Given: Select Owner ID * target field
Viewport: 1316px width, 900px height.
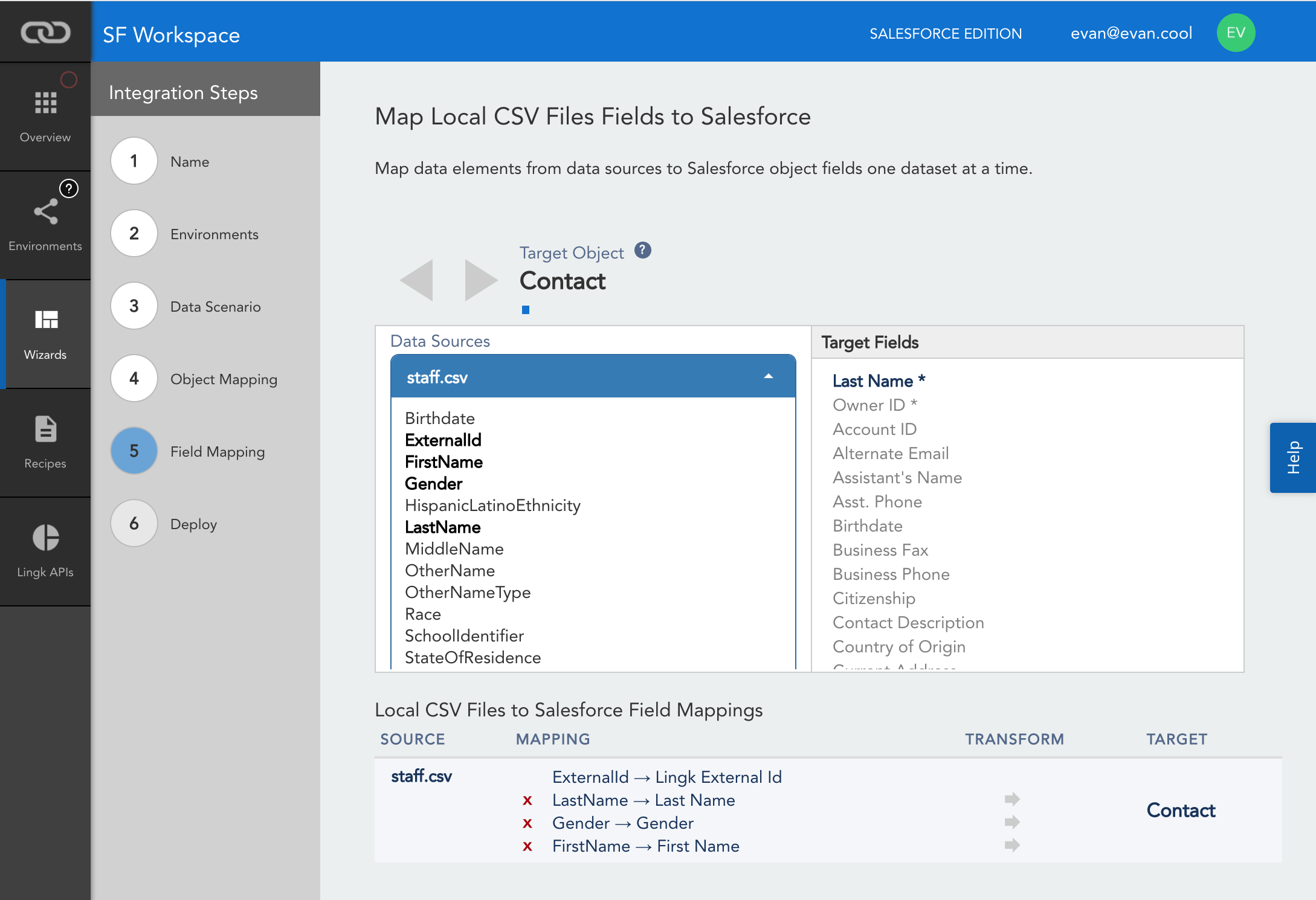Looking at the screenshot, I should (875, 405).
